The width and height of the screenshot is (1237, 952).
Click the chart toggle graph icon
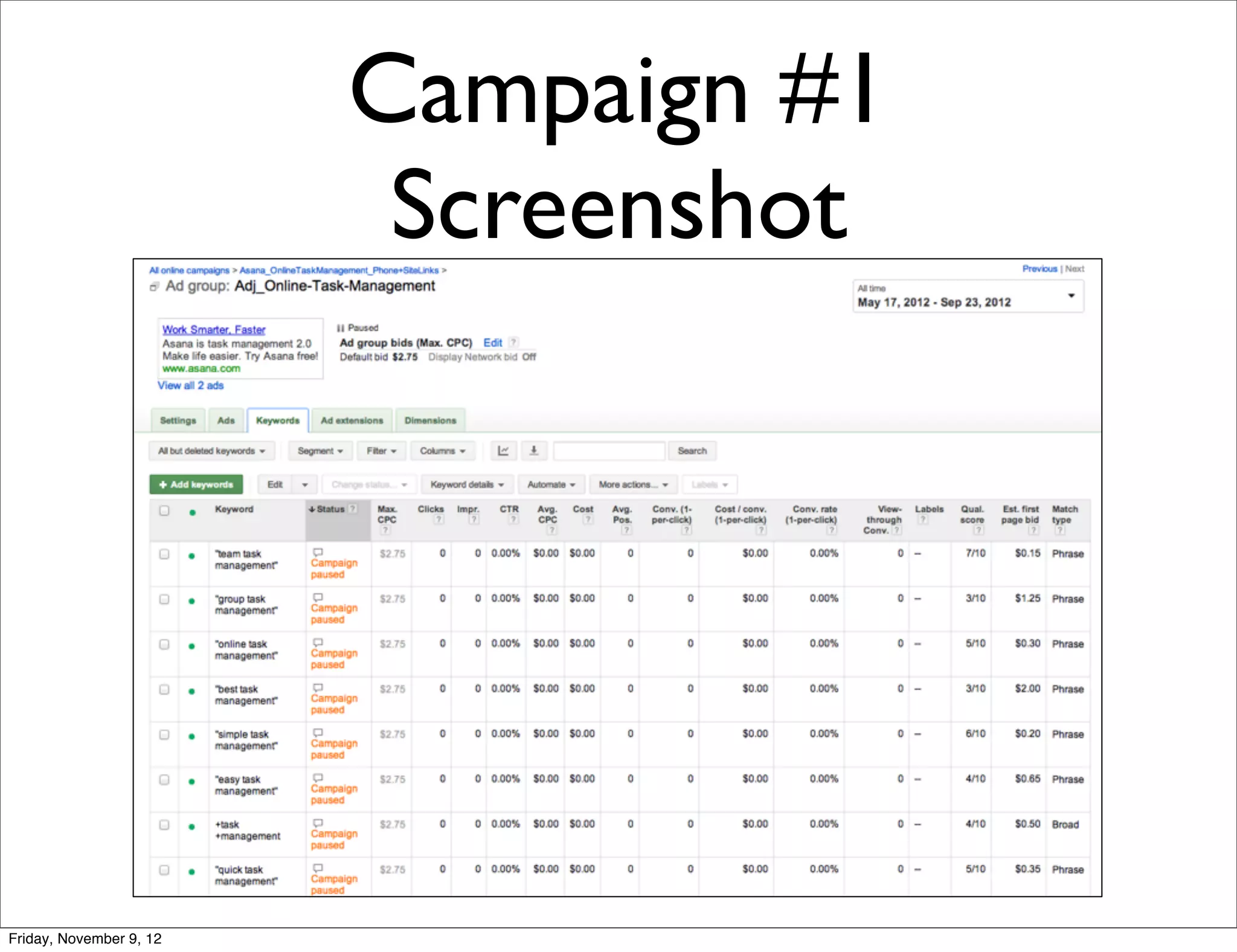503,451
